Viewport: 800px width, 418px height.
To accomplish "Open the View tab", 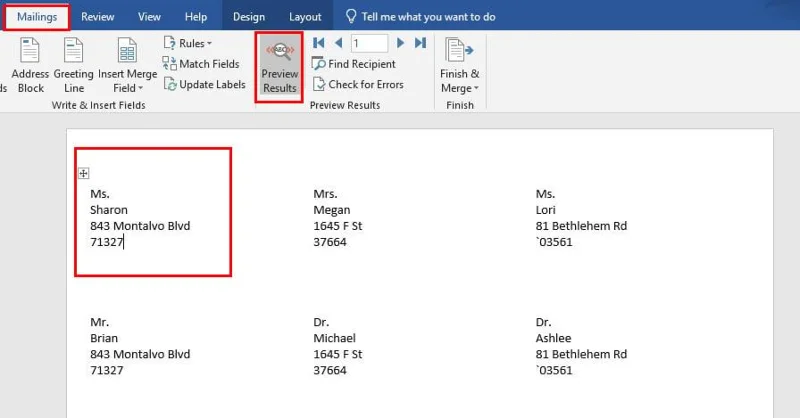I will point(149,17).
